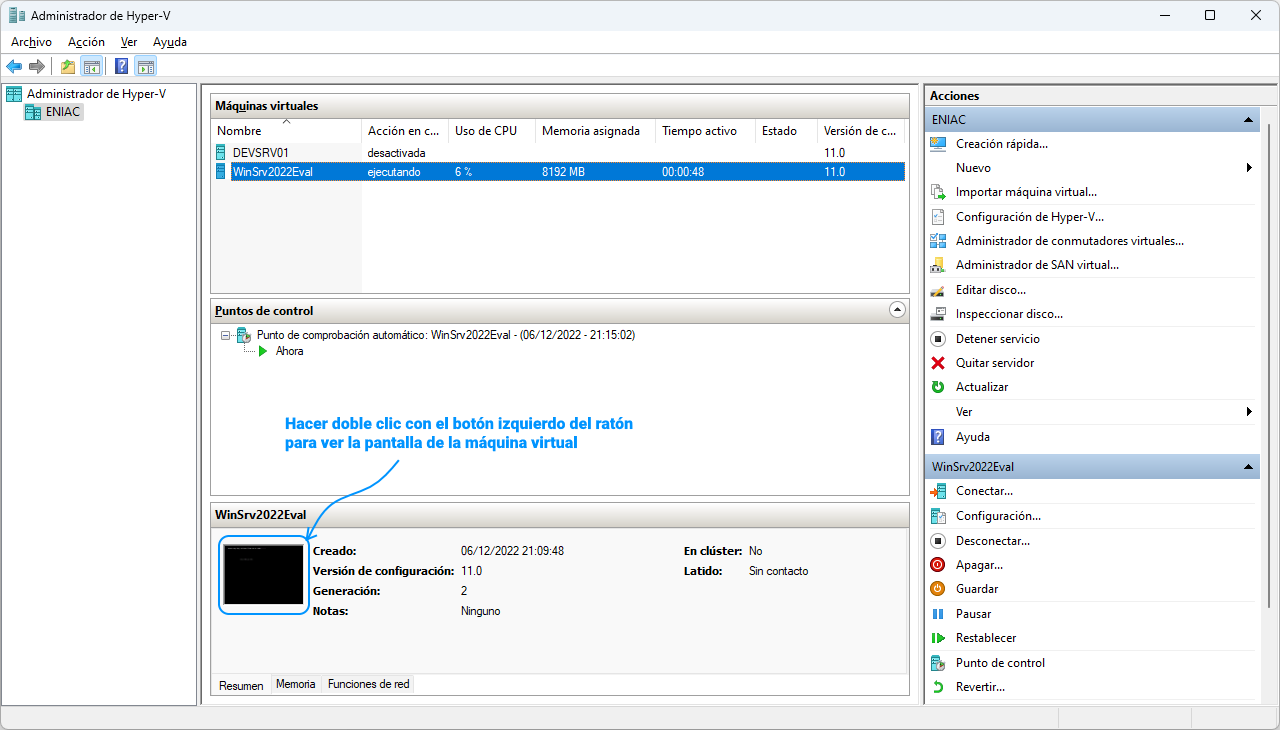The width and height of the screenshot is (1280, 730).
Task: Click the desactivada state of DEVSRV01
Action: 396,153
